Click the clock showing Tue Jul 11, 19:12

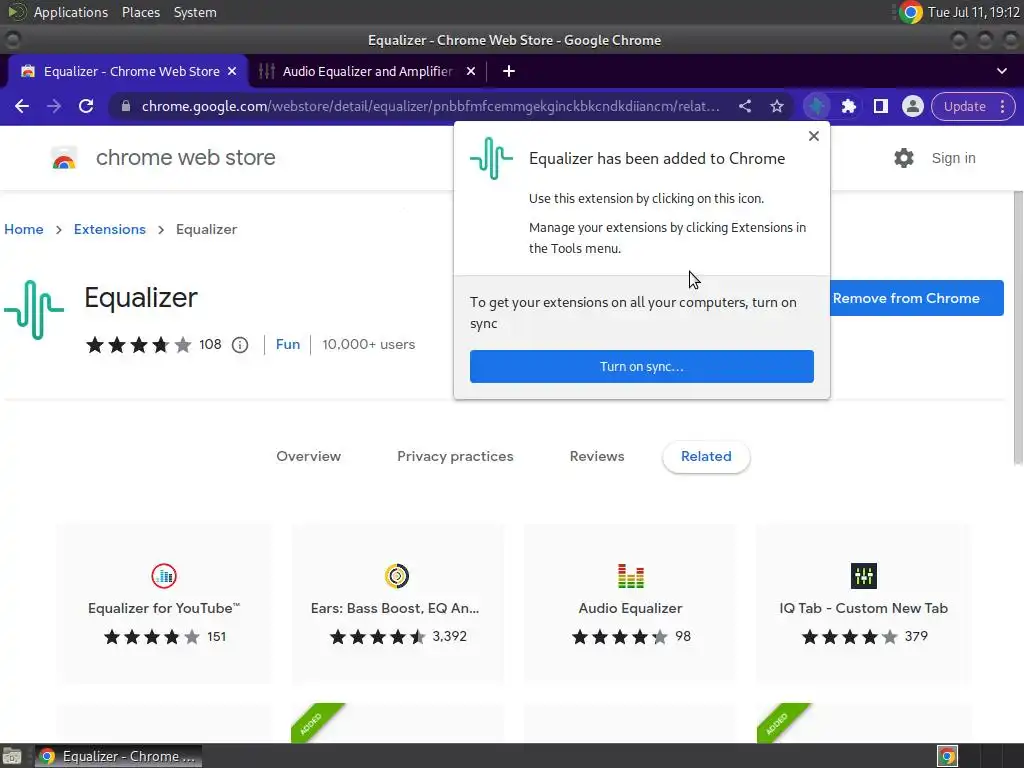coord(973,12)
